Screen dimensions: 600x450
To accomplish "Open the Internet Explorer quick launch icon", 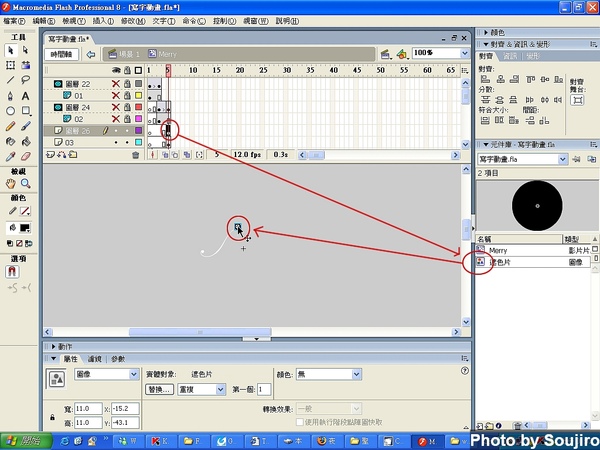I will (65, 441).
